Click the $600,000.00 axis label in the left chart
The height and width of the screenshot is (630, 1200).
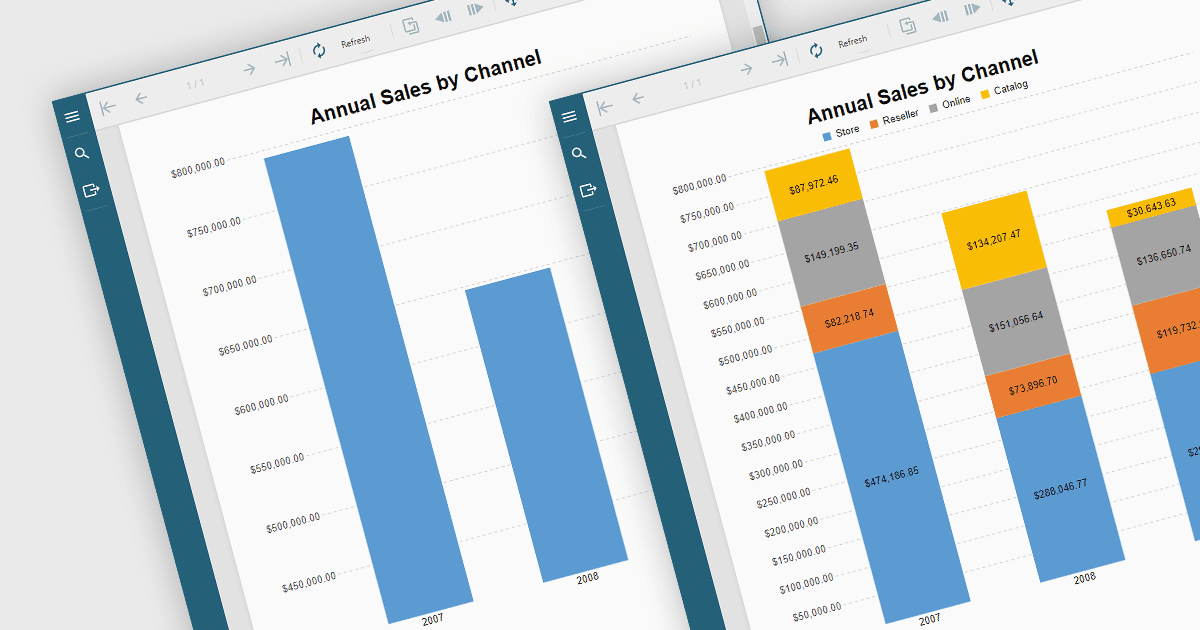coord(260,403)
